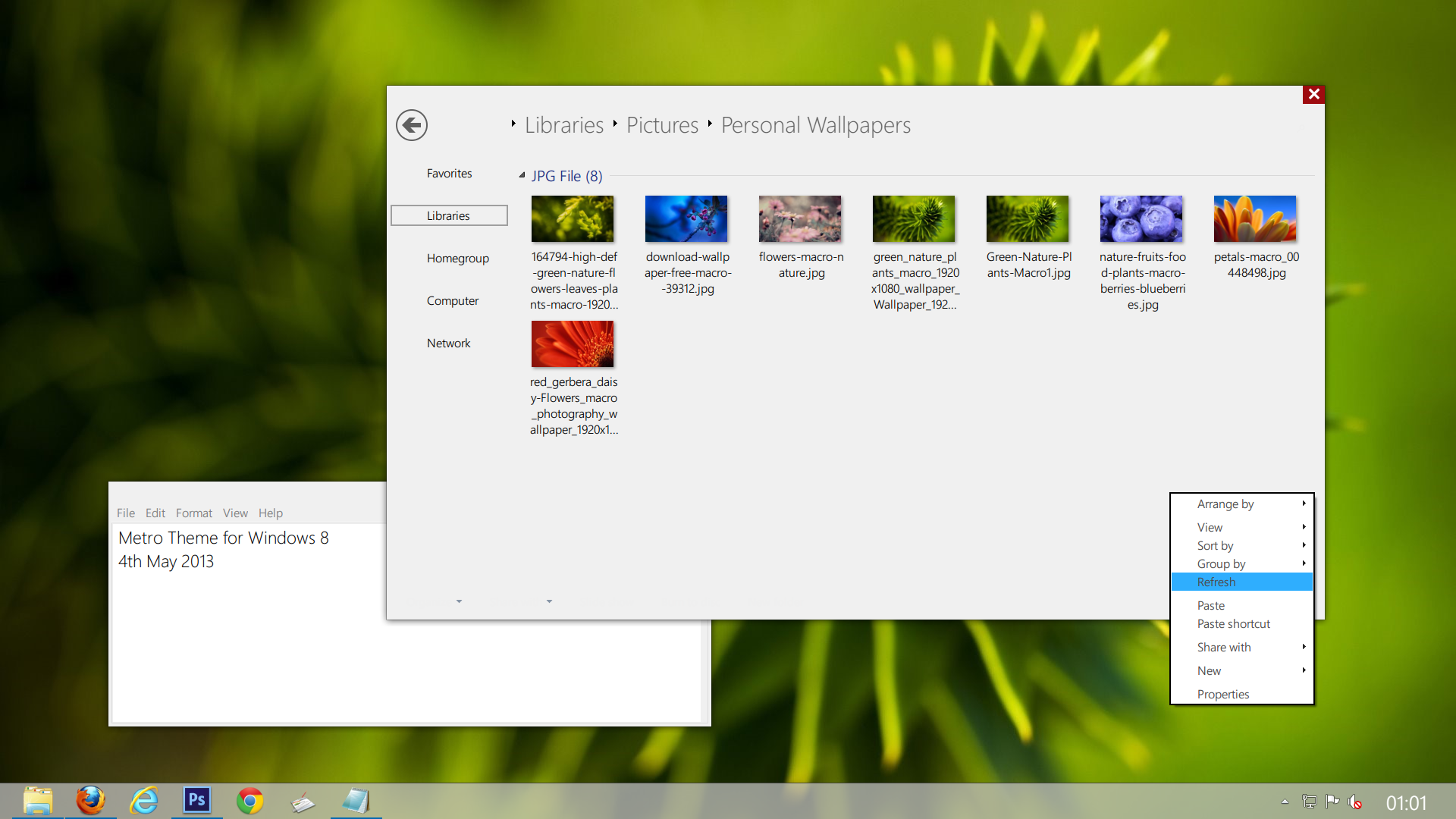Open the Format menu in Notepad
The width and height of the screenshot is (1456, 819).
(x=194, y=513)
